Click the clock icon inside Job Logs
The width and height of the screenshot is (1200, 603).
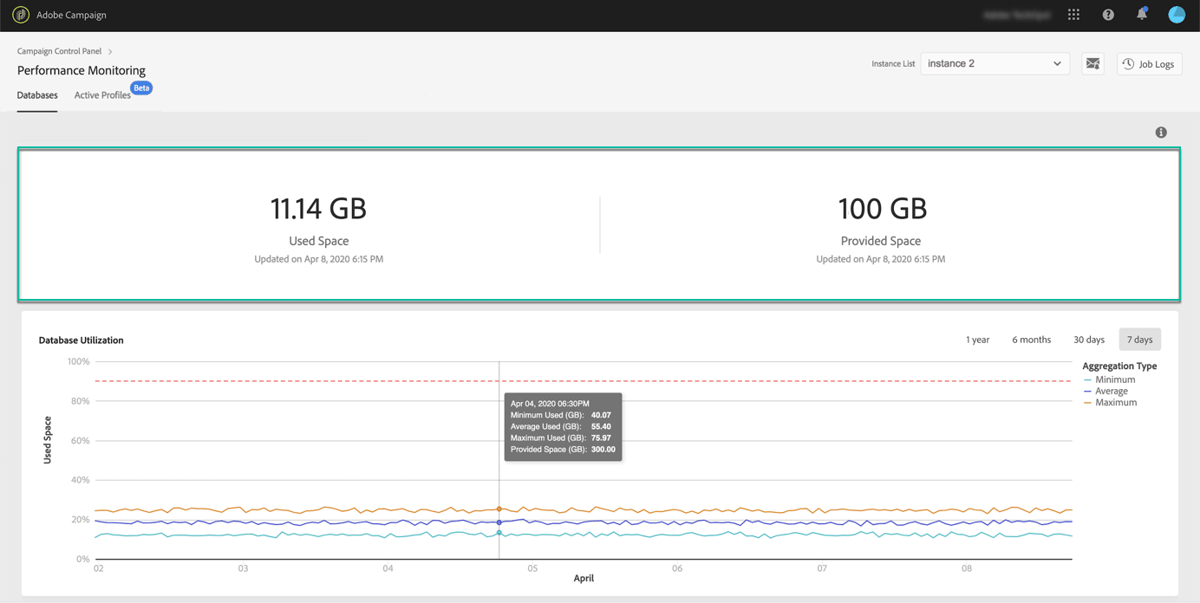tap(1128, 63)
